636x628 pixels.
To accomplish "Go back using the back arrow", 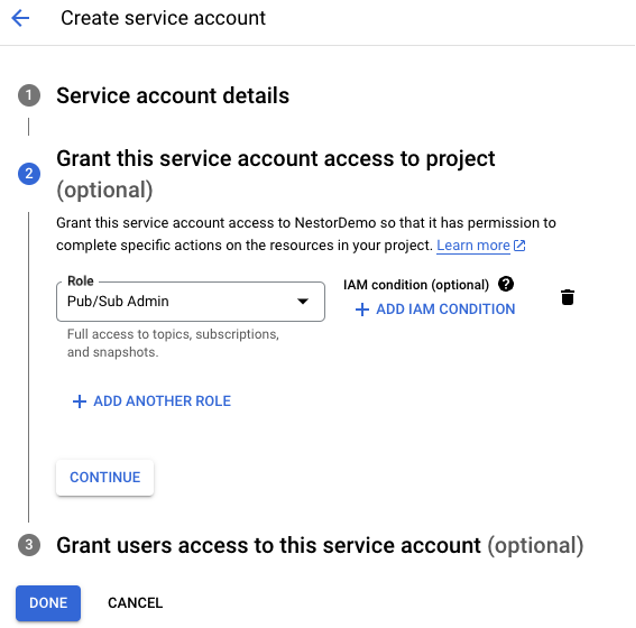I will click(20, 18).
